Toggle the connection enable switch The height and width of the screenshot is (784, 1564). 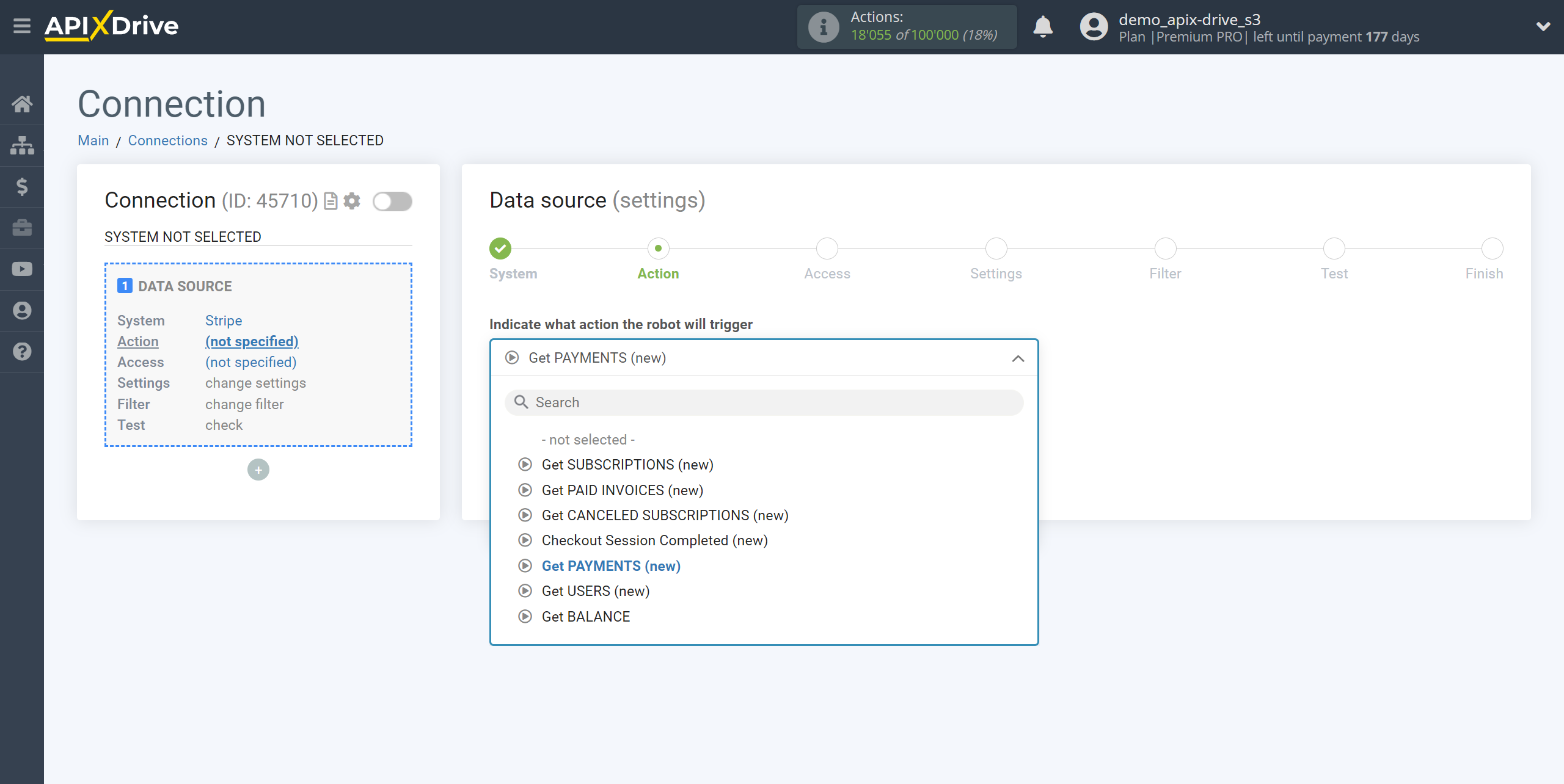(x=392, y=201)
